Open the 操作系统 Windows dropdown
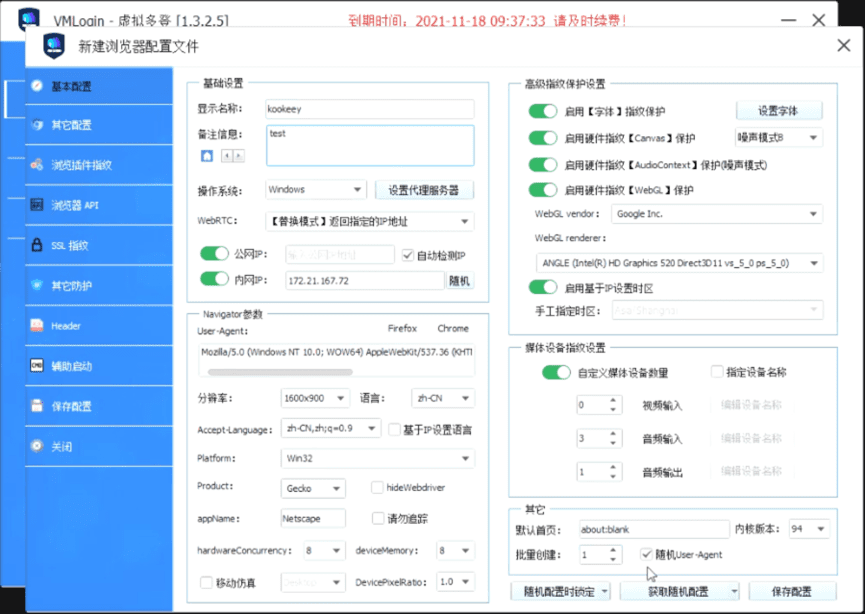Viewport: 866px width, 614px height. point(315,189)
